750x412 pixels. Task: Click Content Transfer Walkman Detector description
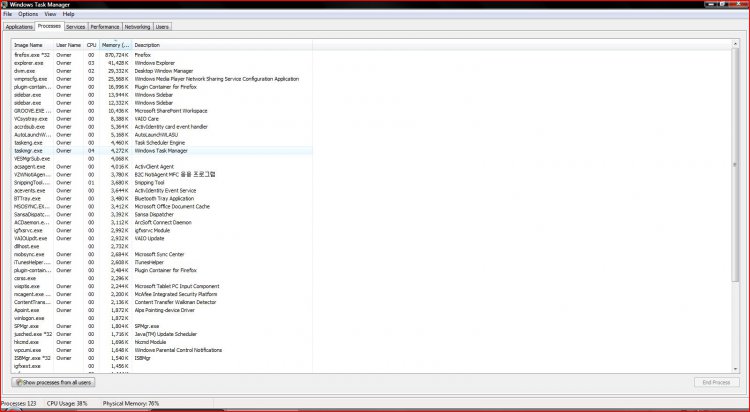pyautogui.click(x=175, y=302)
